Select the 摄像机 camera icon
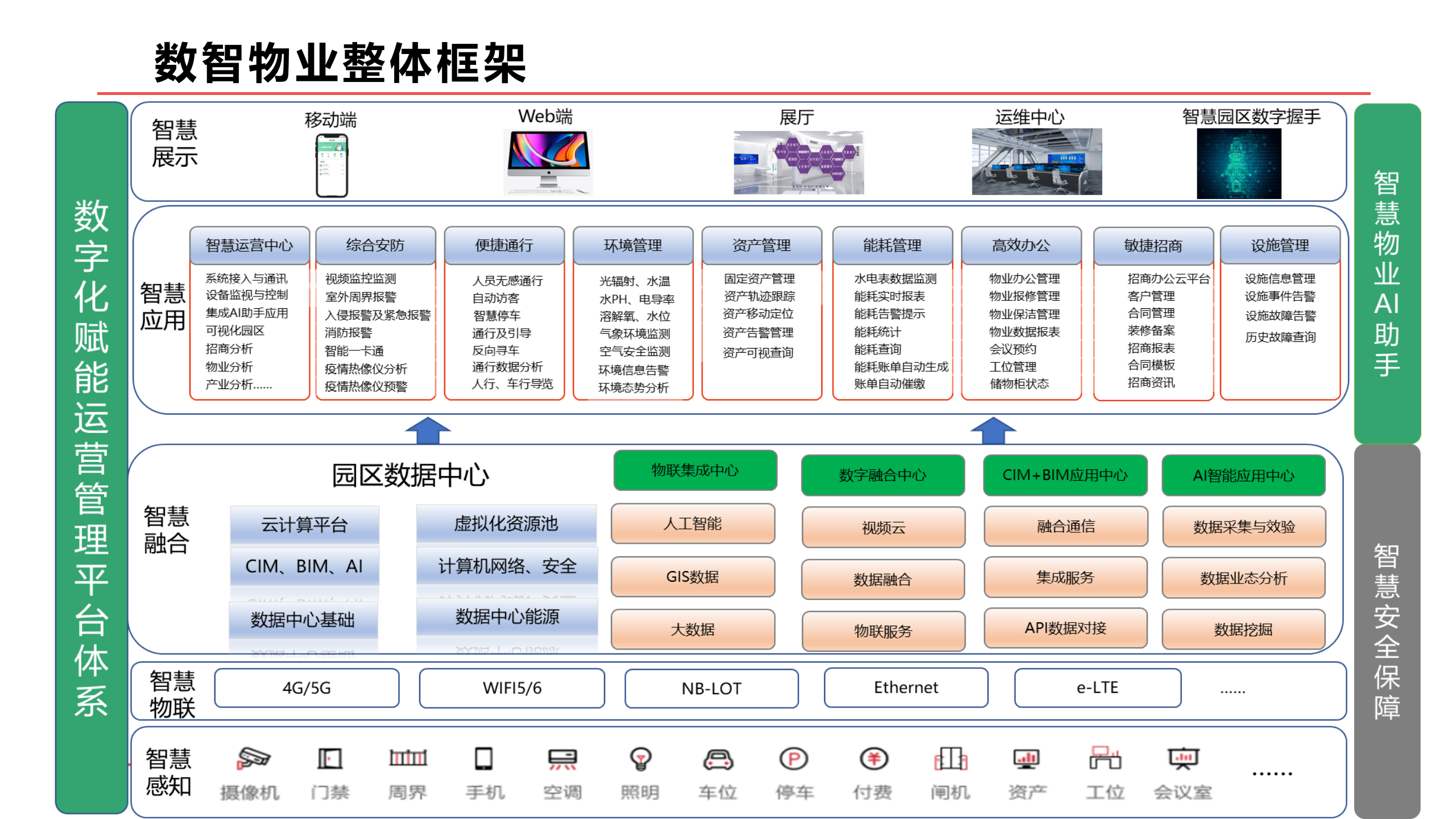Viewport: 1456px width, 819px height. click(x=254, y=758)
